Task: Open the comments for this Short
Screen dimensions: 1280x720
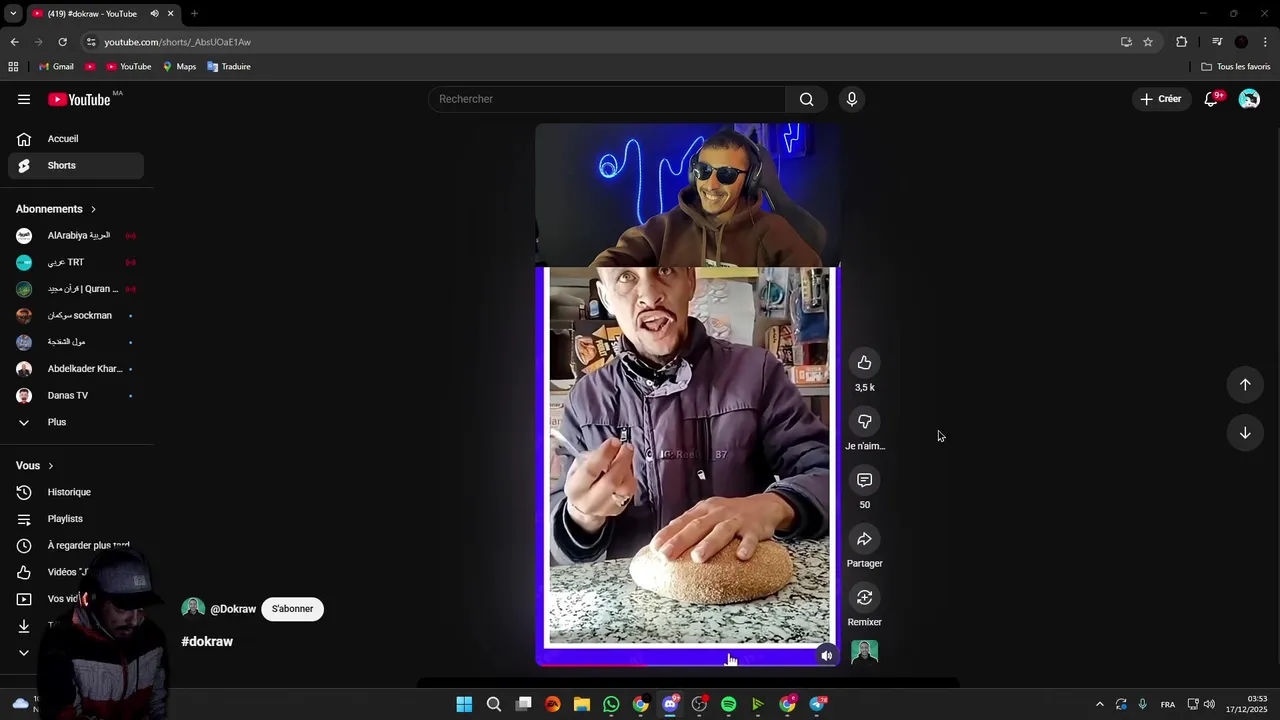Action: click(x=865, y=480)
